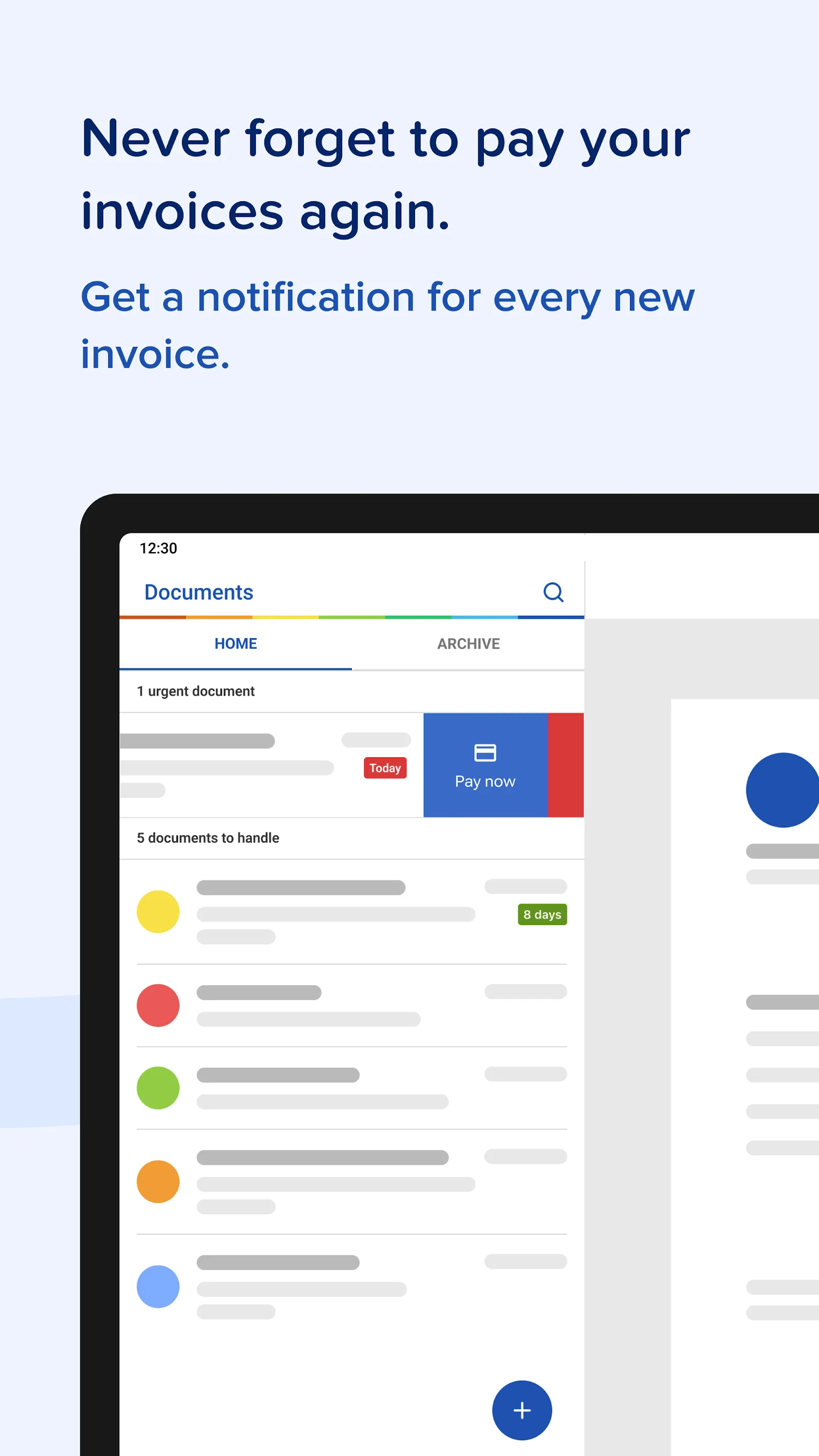Click the 12:30 status bar clock

pyautogui.click(x=158, y=548)
